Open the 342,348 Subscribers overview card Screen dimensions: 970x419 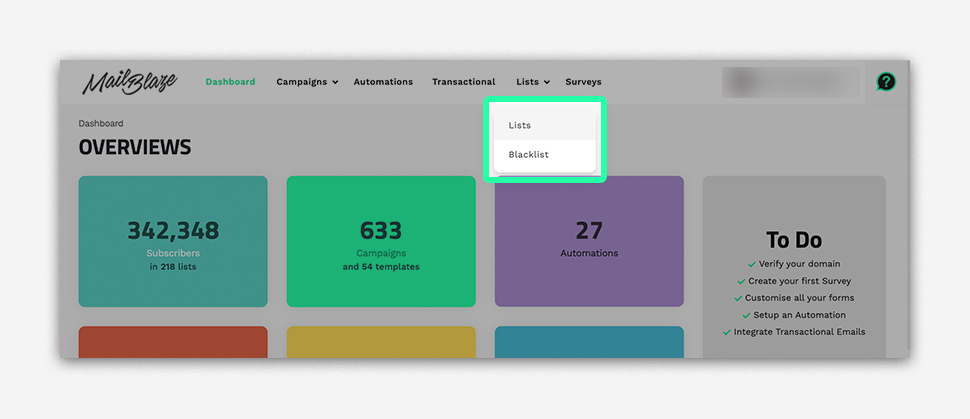[x=173, y=241]
